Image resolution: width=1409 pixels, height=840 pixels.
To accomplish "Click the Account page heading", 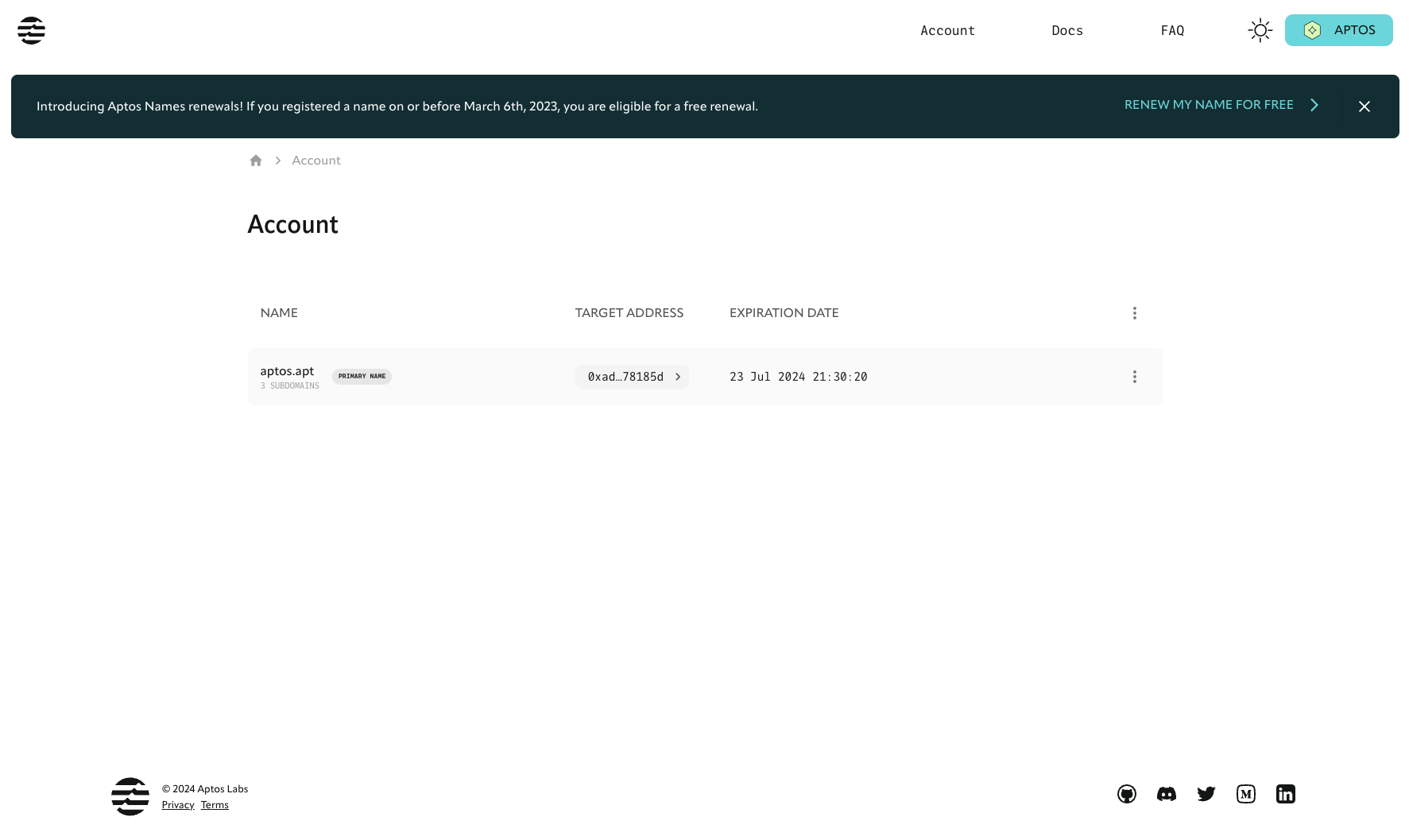I will tap(293, 225).
